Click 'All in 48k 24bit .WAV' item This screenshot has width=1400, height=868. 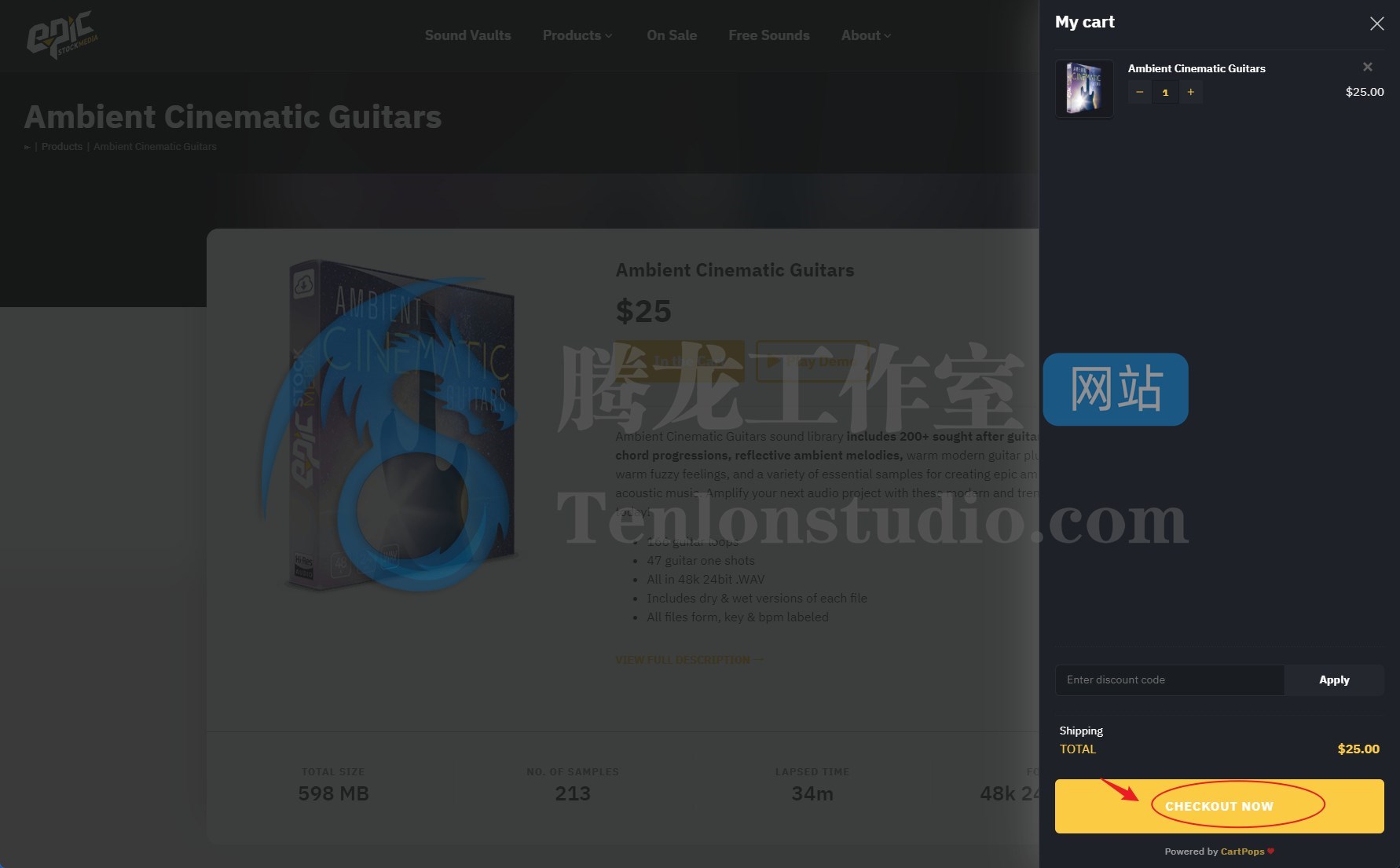pos(705,580)
